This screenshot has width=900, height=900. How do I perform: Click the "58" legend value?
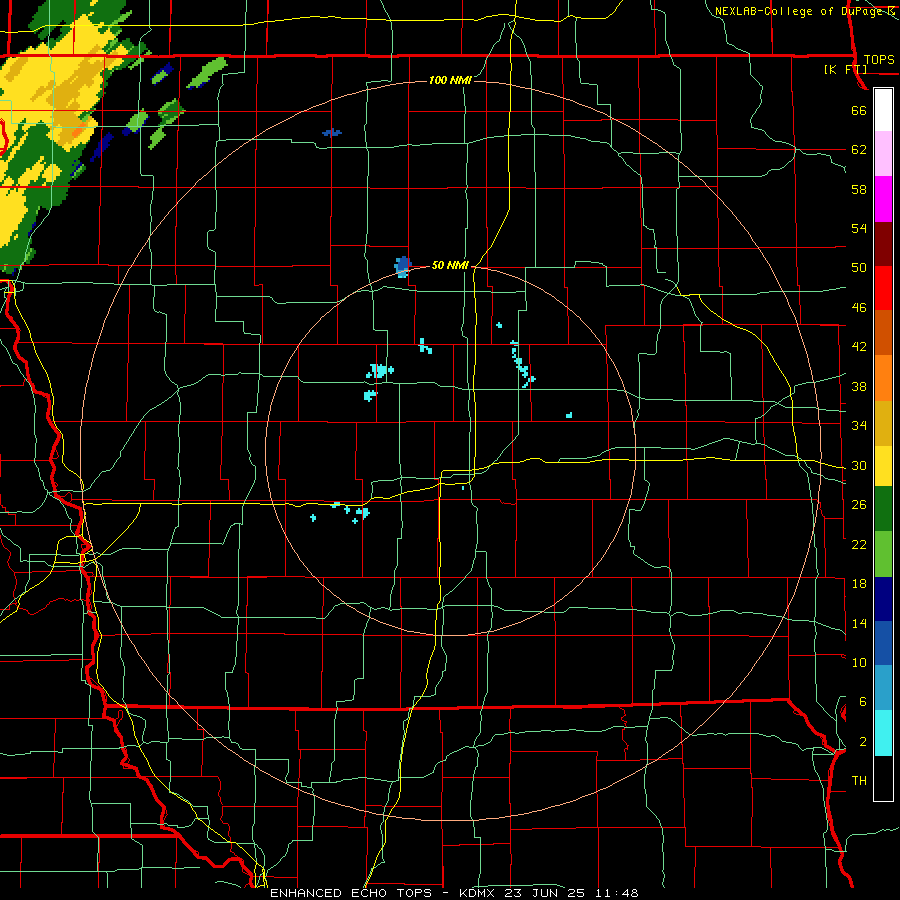(859, 189)
